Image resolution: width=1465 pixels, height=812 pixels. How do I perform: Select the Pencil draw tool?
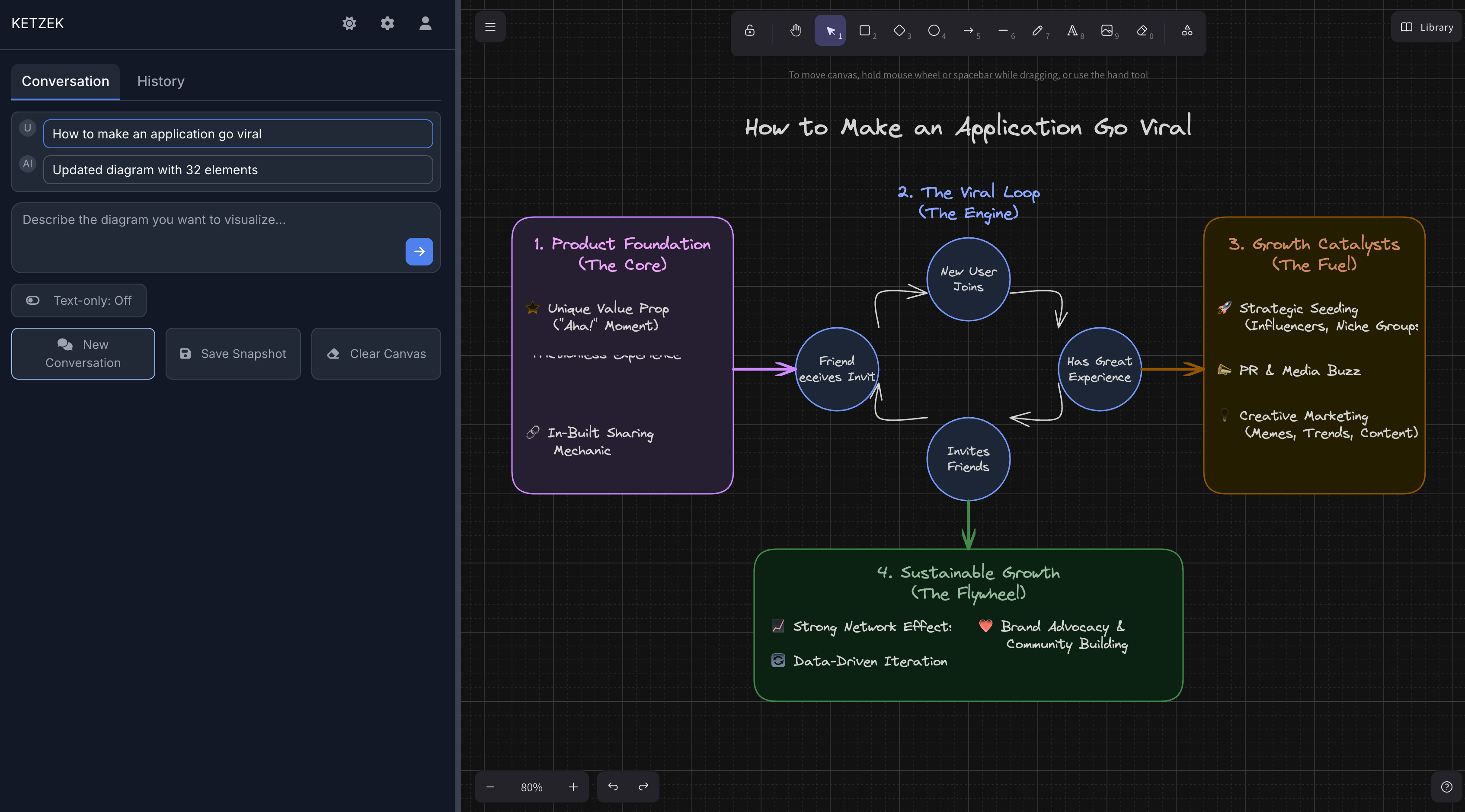[1037, 30]
